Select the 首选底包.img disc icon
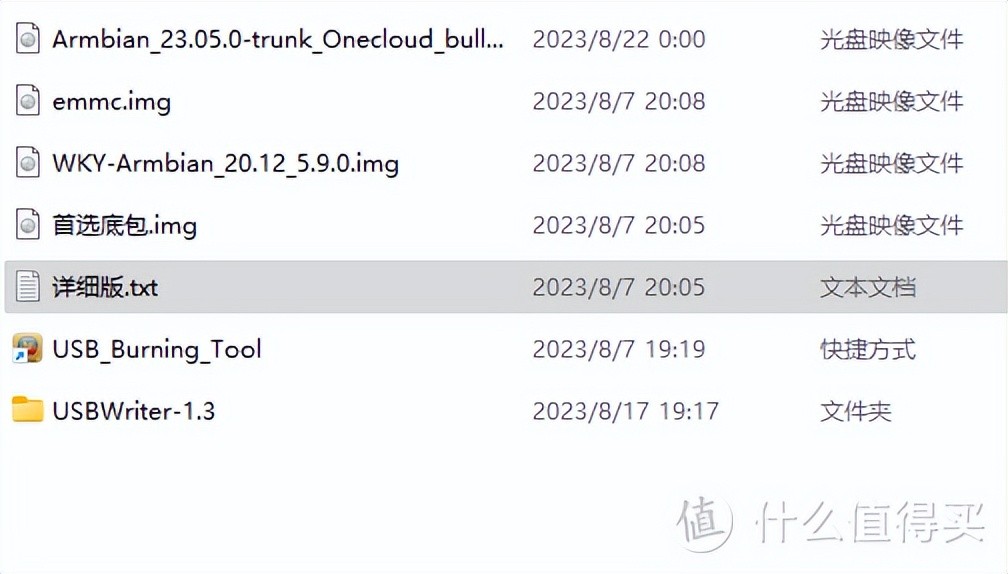1008x574 pixels. click(x=28, y=225)
